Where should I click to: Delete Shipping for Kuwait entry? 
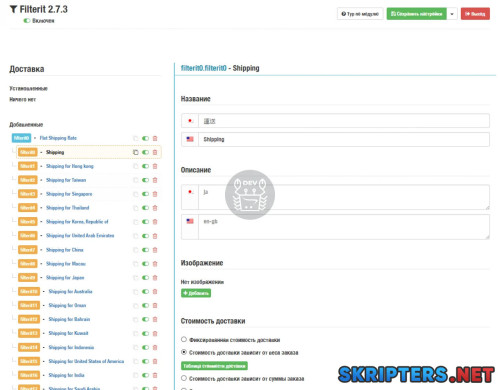pyautogui.click(x=155, y=333)
